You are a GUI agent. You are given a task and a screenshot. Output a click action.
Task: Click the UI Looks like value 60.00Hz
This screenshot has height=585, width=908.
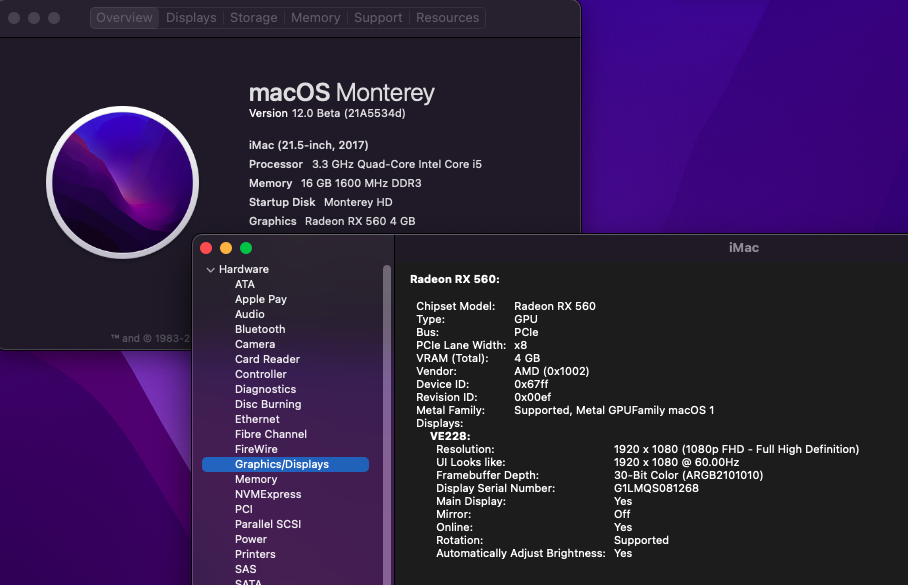676,462
